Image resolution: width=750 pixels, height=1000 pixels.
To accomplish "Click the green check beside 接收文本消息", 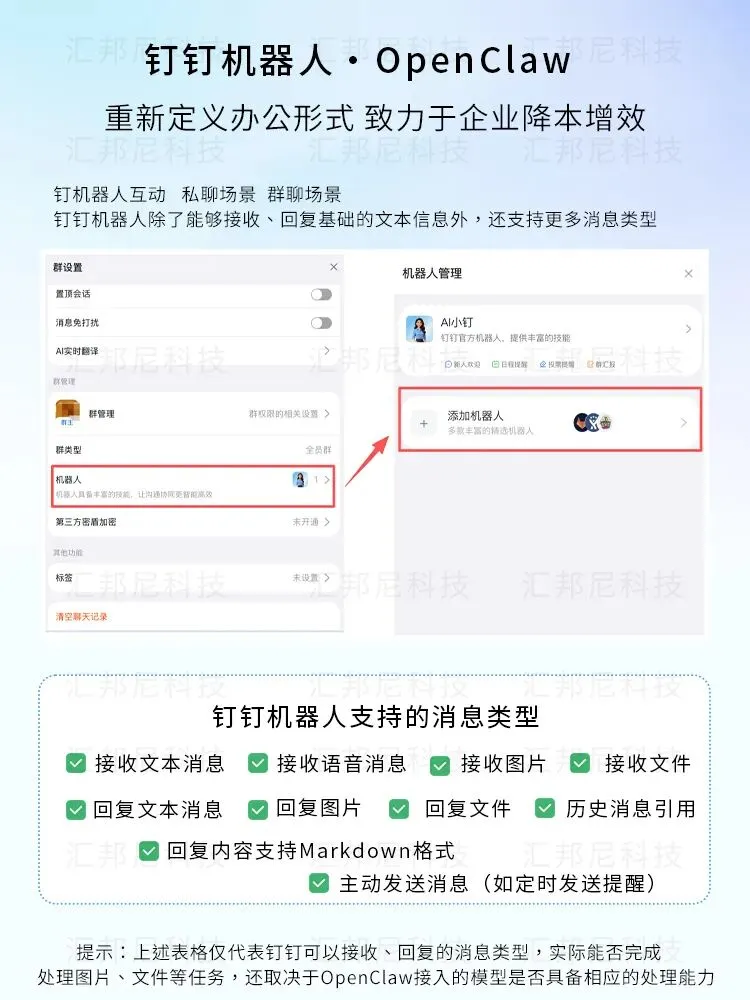I will (76, 763).
